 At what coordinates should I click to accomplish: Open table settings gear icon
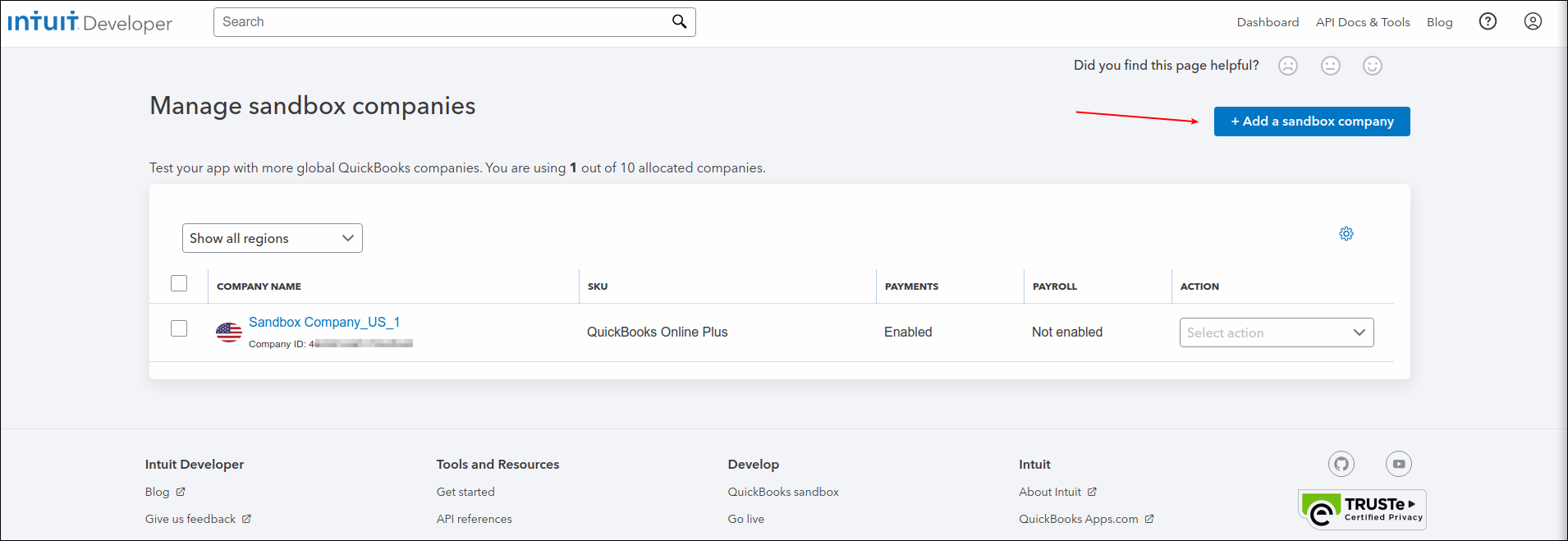pyautogui.click(x=1346, y=234)
